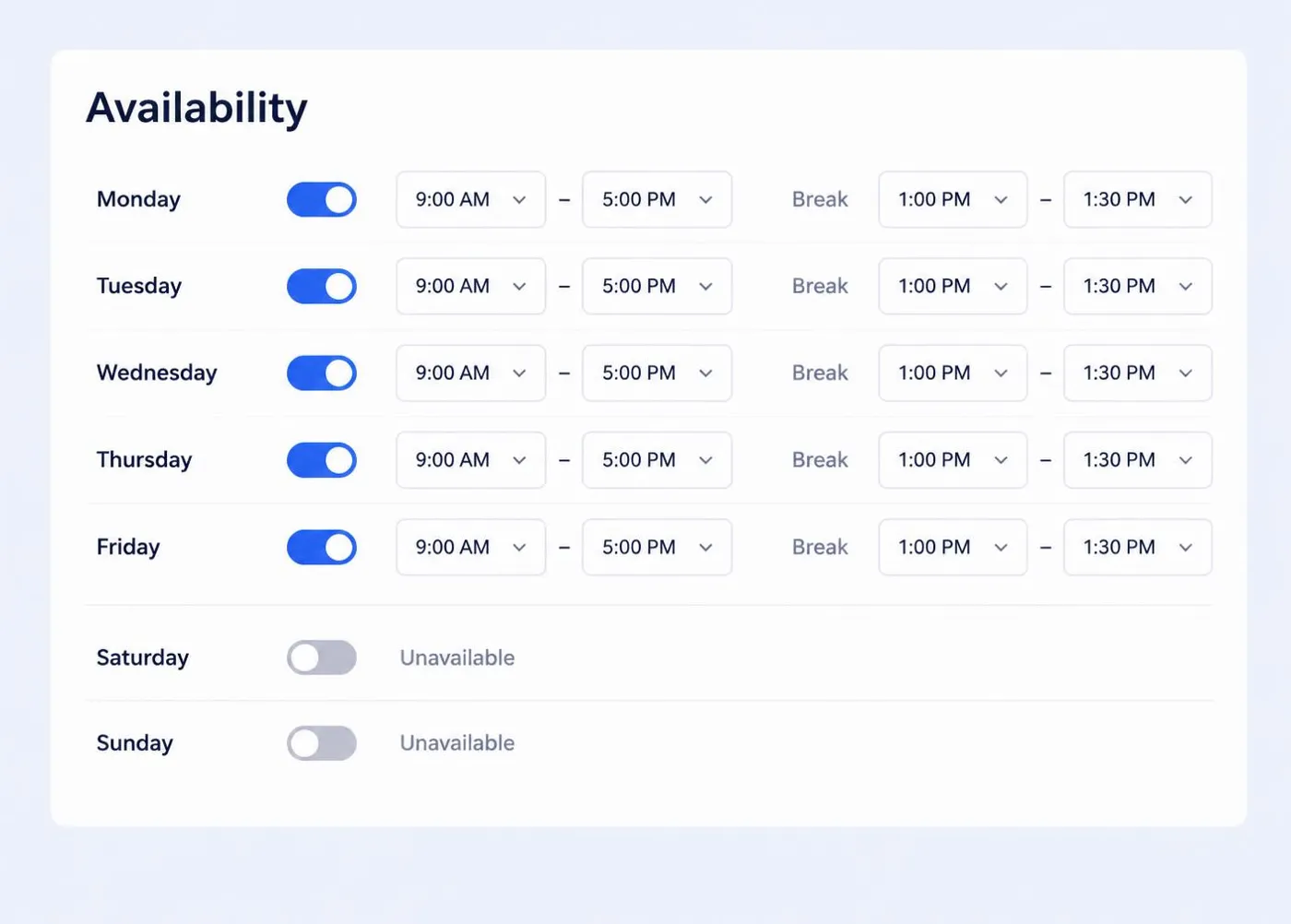Select Tuesday break end 1:30 PM dropdown
Viewport: 1291px width, 924px height.
(1138, 286)
